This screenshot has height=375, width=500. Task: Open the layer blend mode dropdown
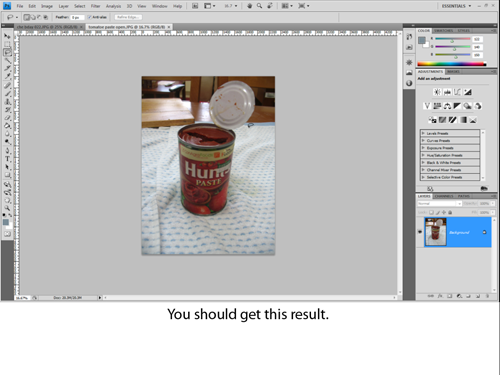point(439,203)
